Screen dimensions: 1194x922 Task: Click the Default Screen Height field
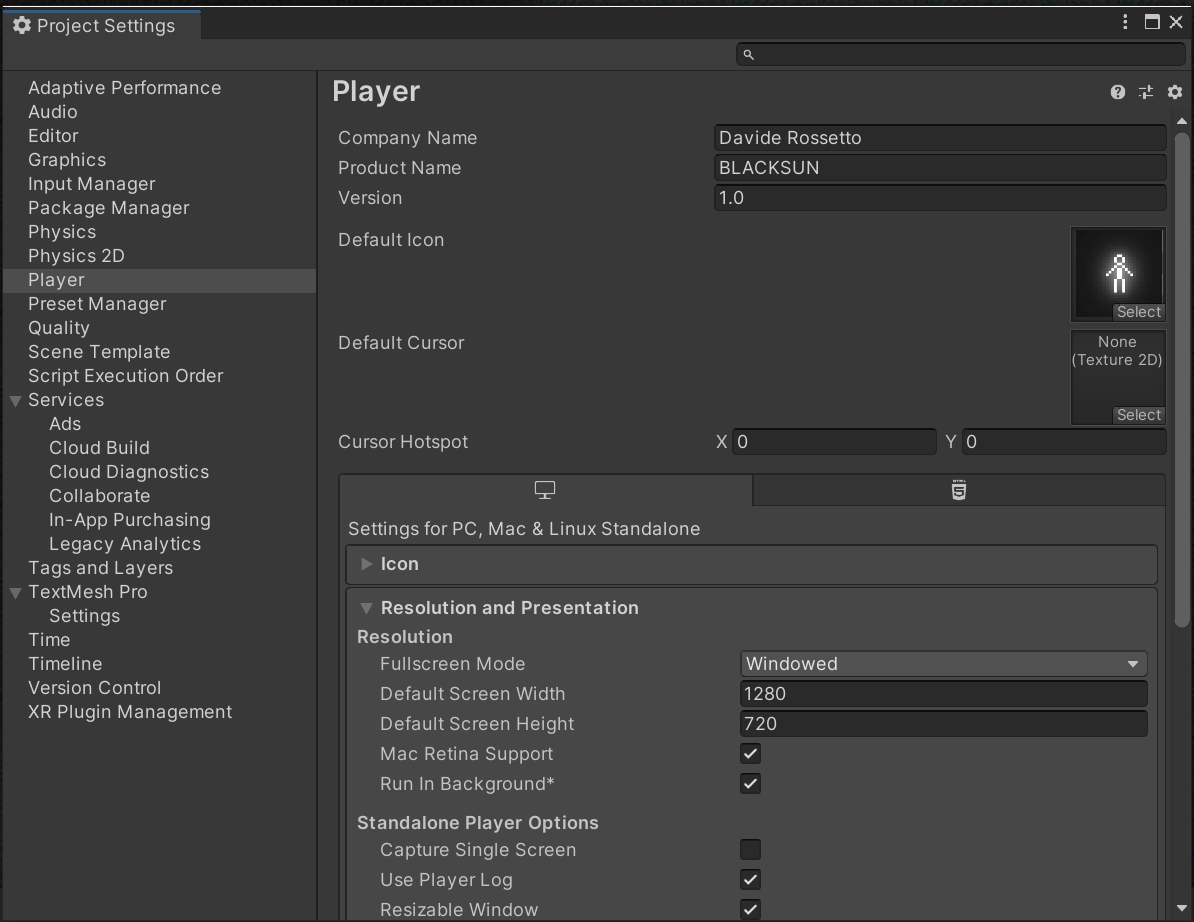click(x=943, y=724)
